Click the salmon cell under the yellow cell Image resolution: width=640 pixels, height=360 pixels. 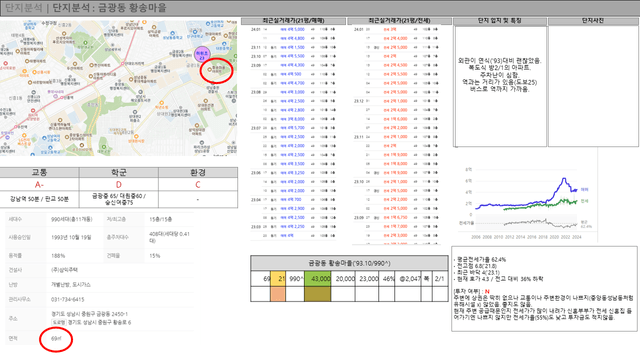278,294
